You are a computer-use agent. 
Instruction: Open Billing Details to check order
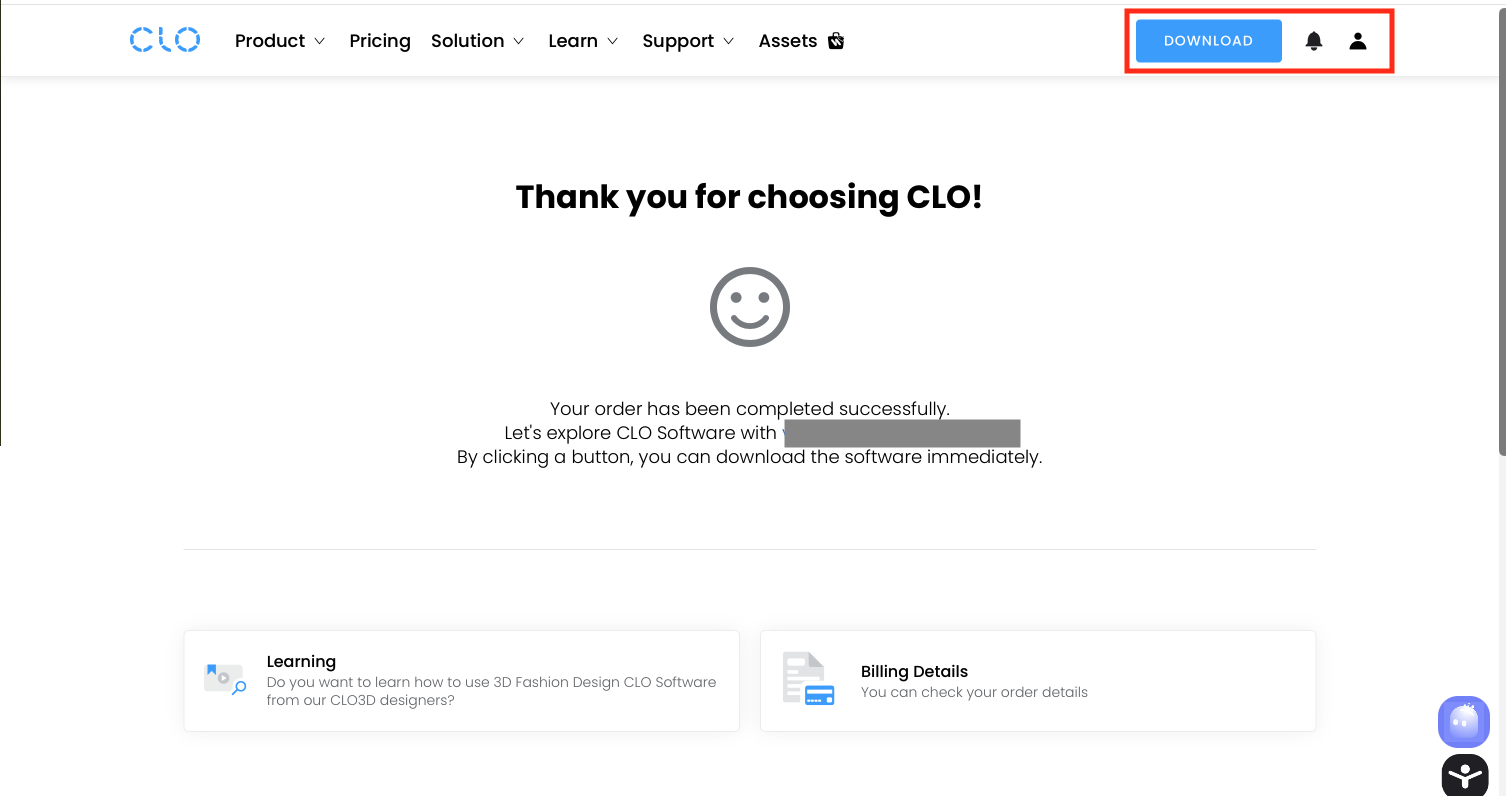1037,680
